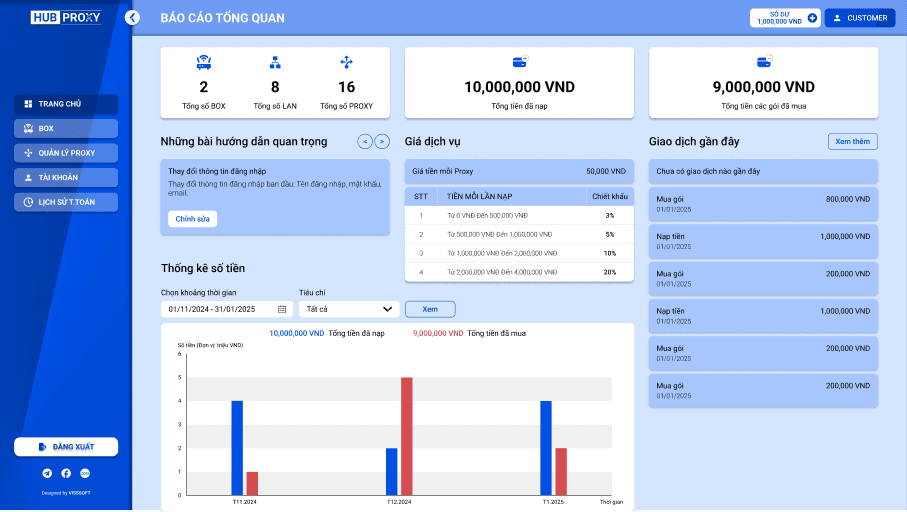Click the Chỉnh sửa button

coord(193,219)
